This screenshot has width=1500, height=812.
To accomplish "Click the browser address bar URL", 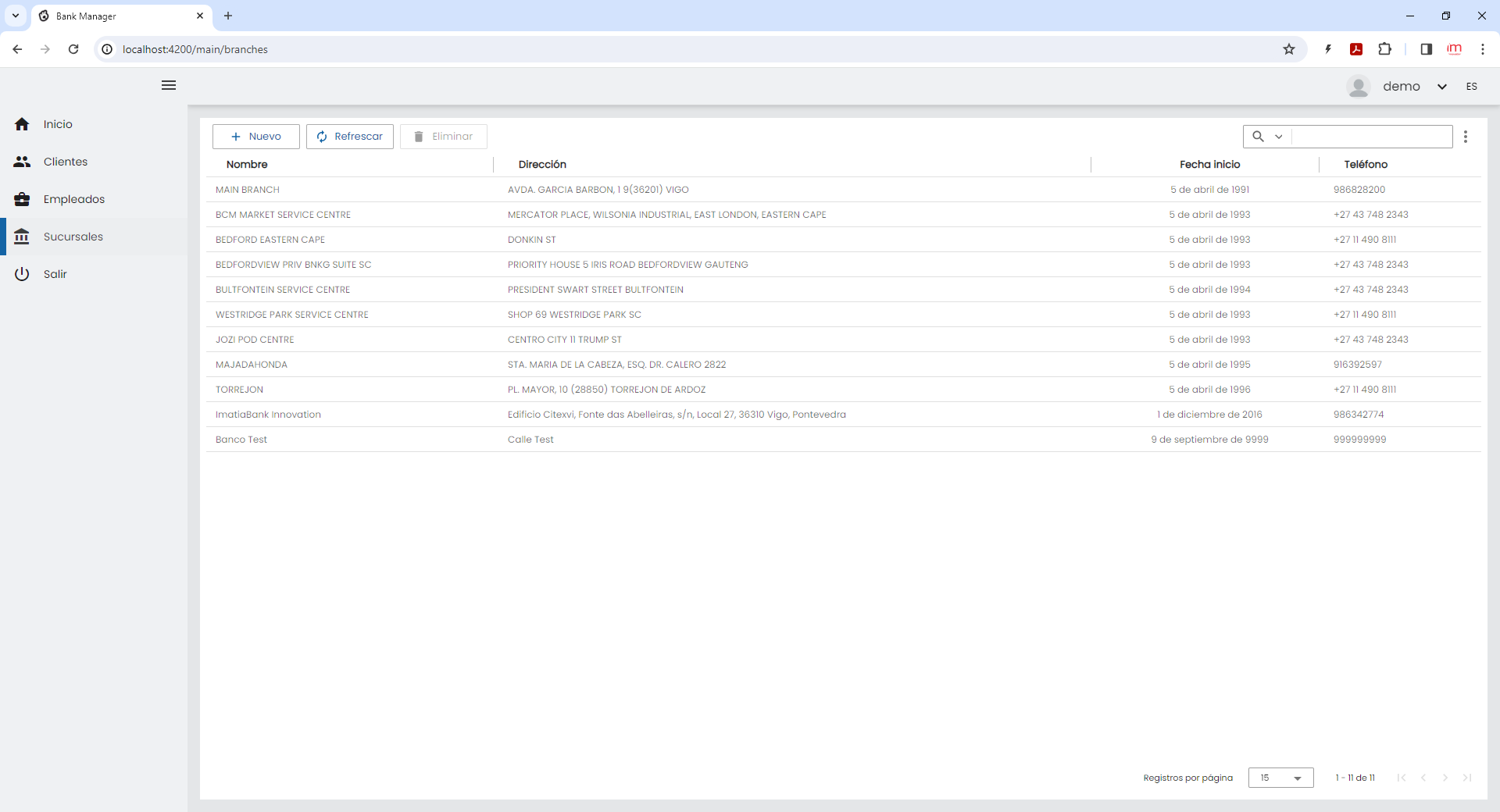I will 195,49.
